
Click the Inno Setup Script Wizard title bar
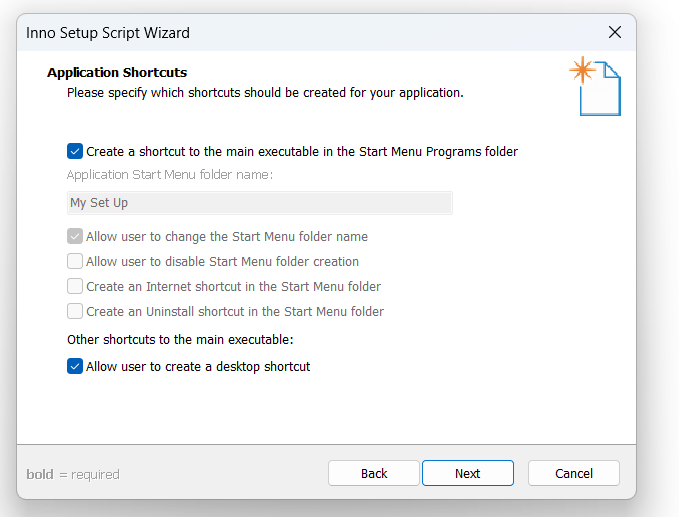pos(303,32)
